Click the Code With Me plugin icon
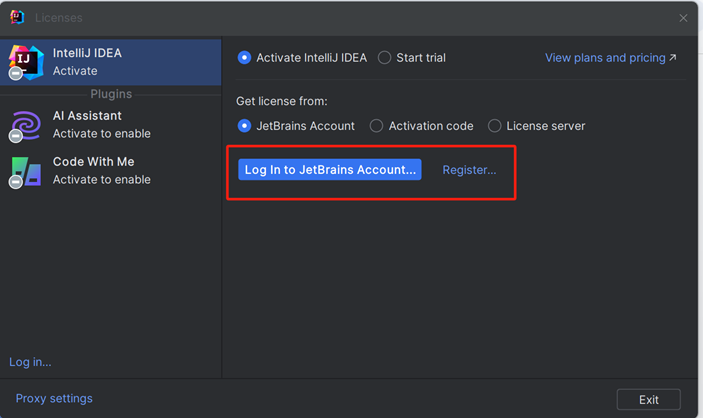The width and height of the screenshot is (703, 418). tap(26, 171)
